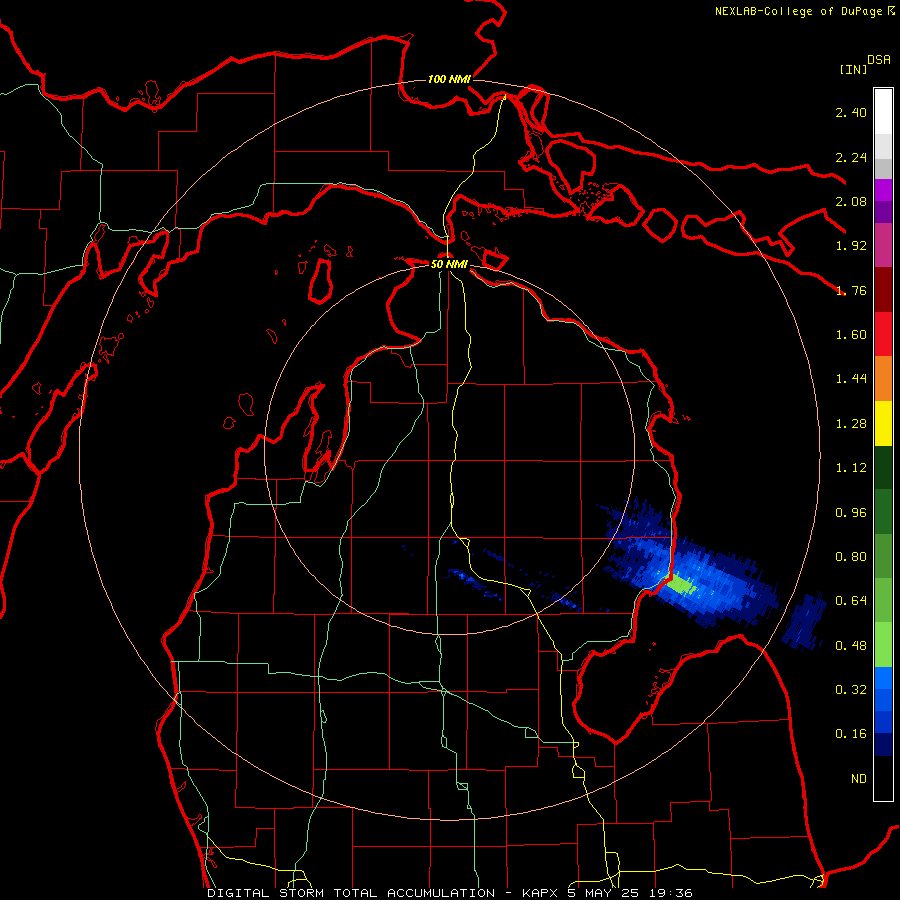Pick the orange legend swatch
This screenshot has height=900, width=900.
883,379
